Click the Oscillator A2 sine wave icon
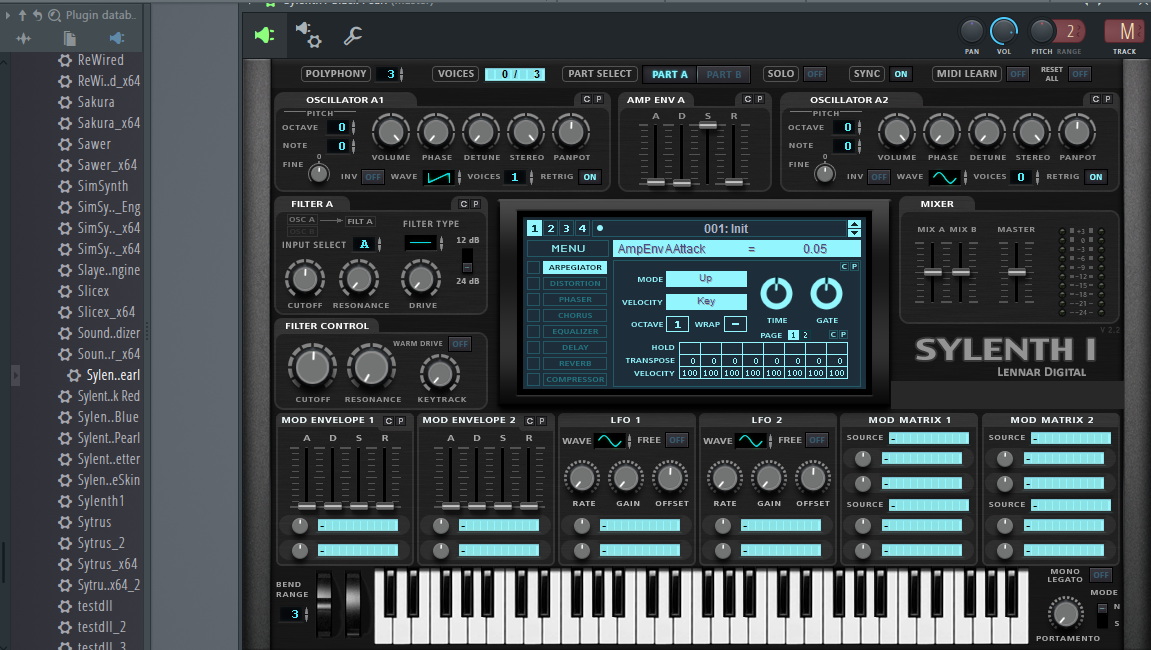 pos(944,177)
